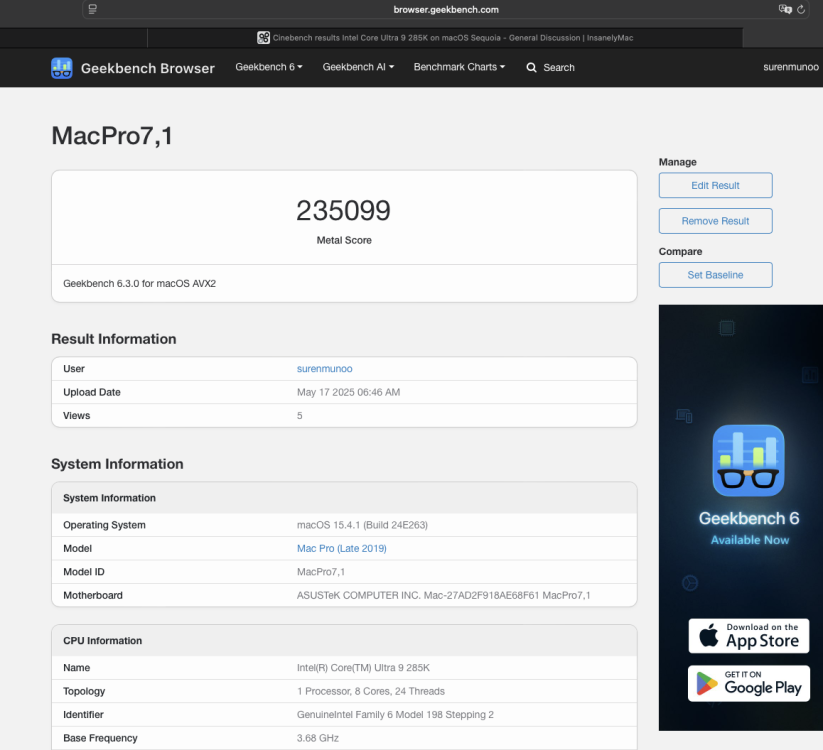This screenshot has height=750, width=823.
Task: Open the Geekbench AI dropdown menu
Action: tap(358, 67)
